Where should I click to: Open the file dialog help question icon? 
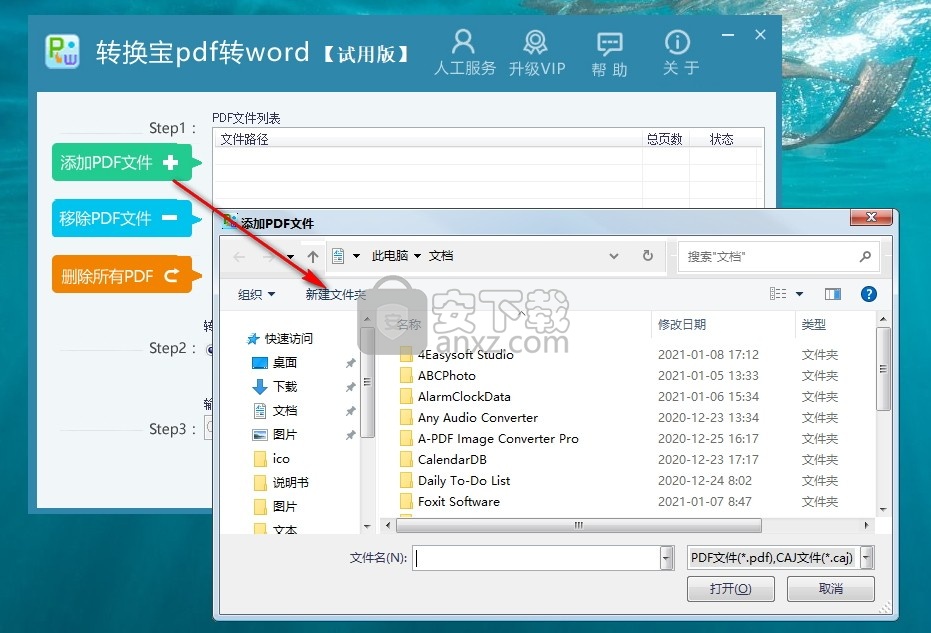click(x=869, y=293)
